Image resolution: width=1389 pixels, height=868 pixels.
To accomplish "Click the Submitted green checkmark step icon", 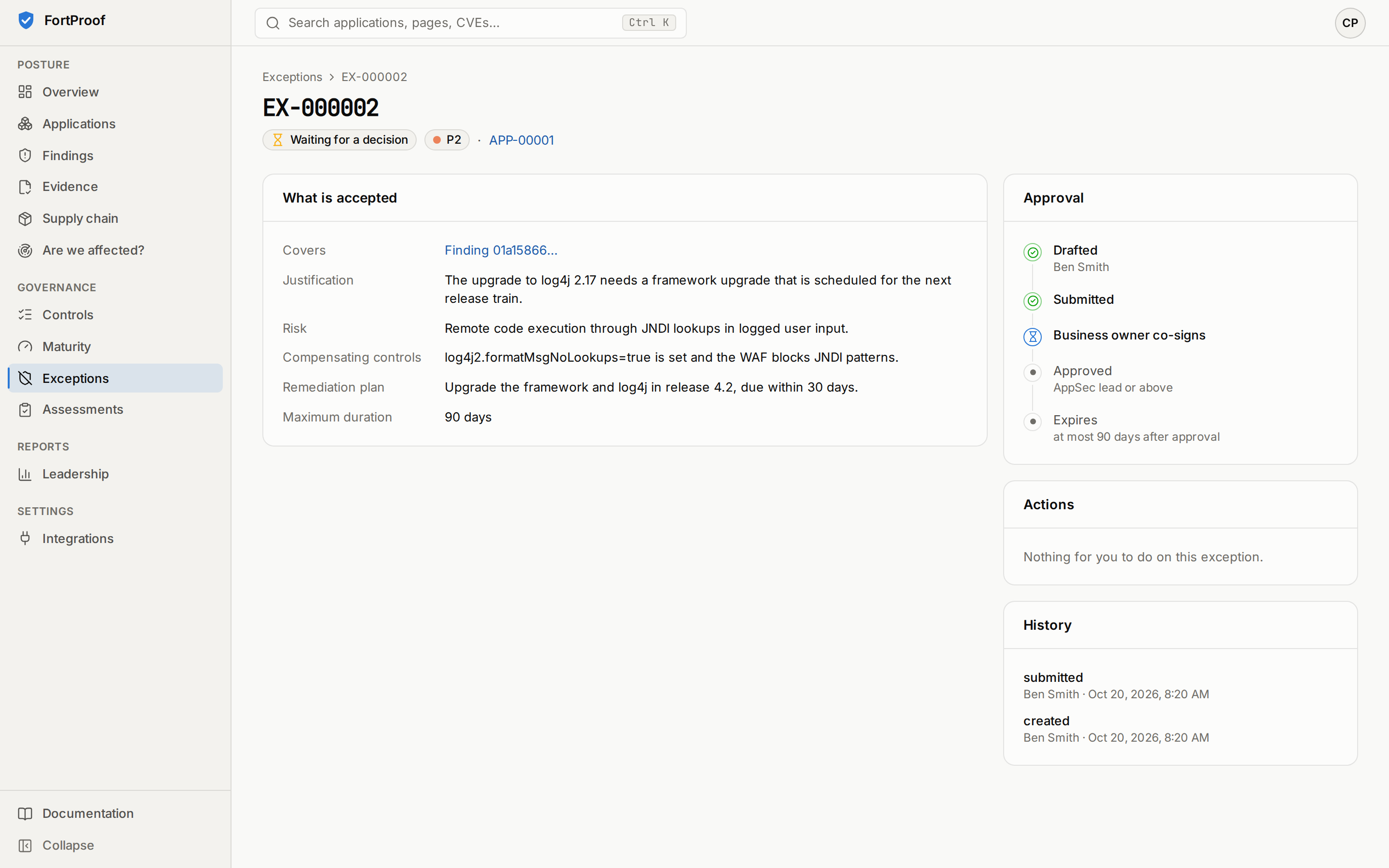I will pos(1033,301).
